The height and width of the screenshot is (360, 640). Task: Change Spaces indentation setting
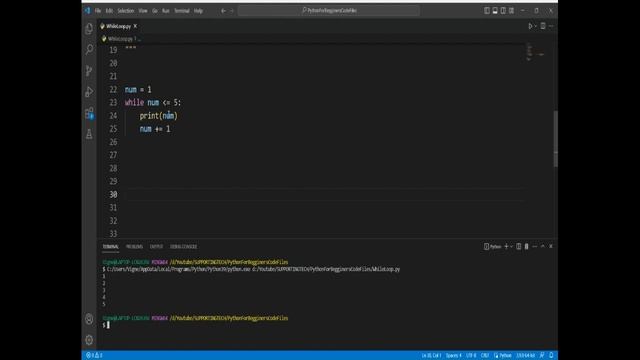(453, 356)
